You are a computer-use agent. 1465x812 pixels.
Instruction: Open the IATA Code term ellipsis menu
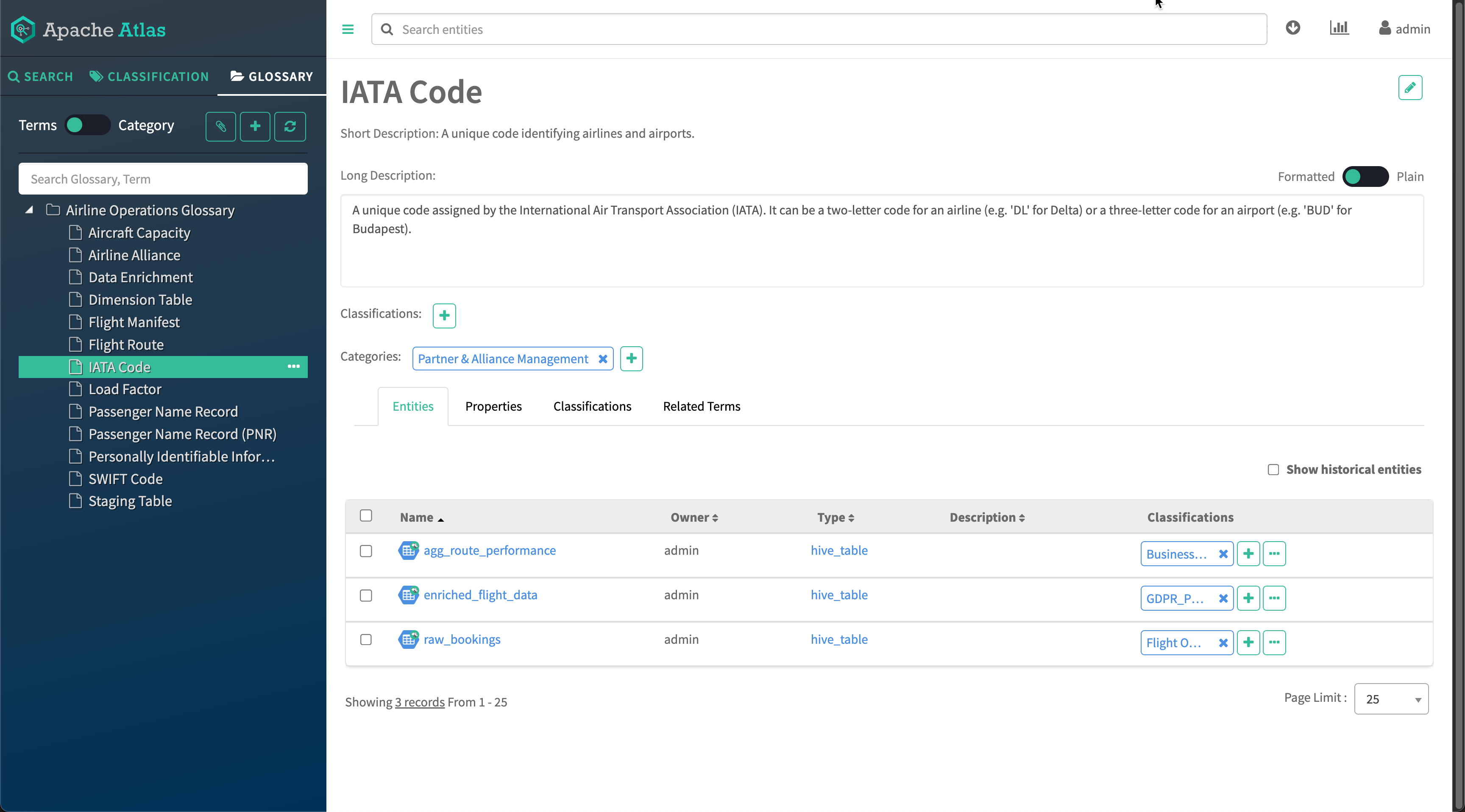(293, 367)
